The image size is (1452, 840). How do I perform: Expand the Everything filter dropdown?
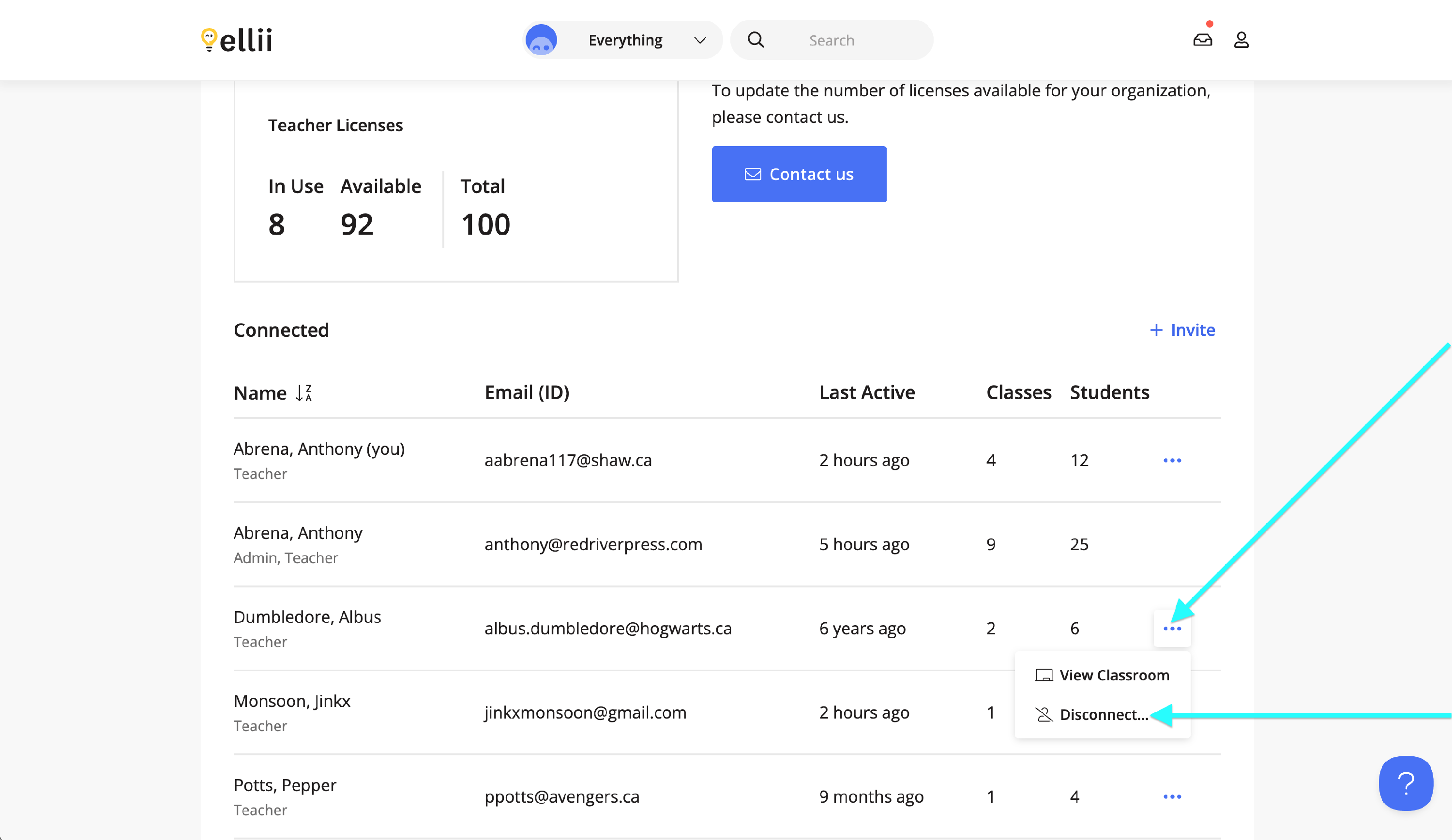click(625, 40)
